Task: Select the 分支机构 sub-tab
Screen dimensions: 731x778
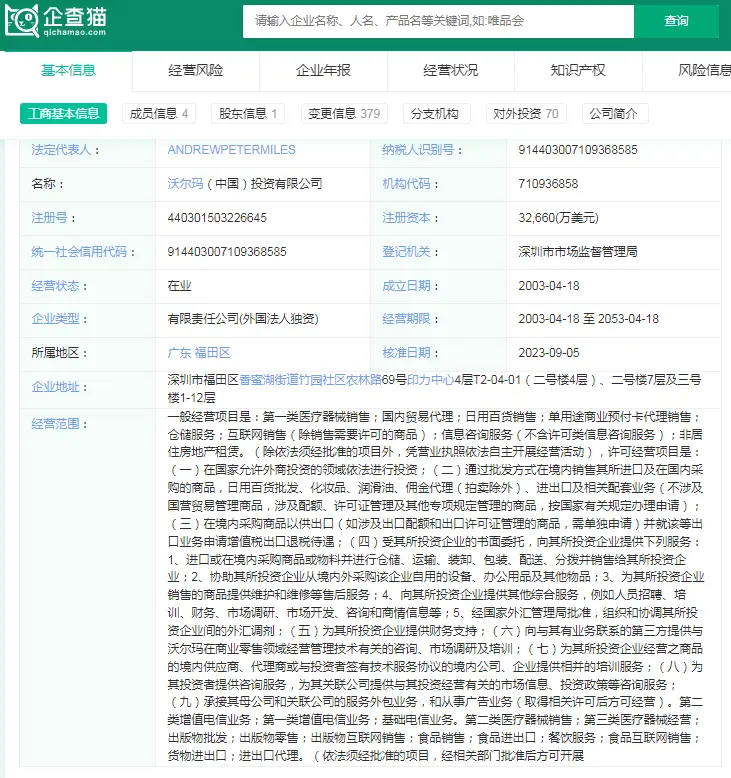Action: 435,114
